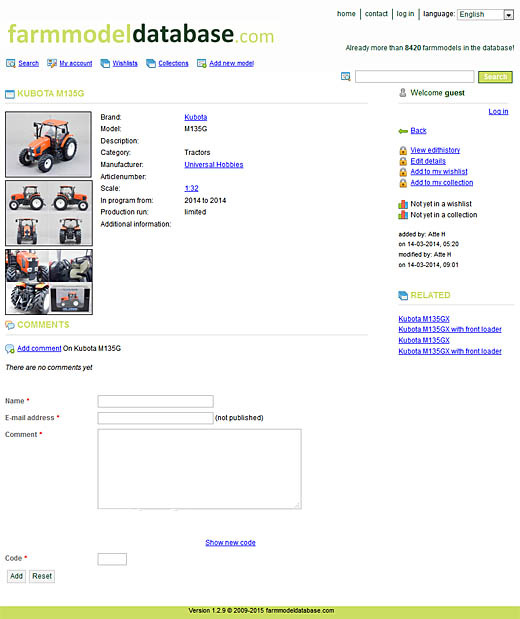Go Back using the Back link
Viewport: 520px width, 619px height.
coord(419,131)
